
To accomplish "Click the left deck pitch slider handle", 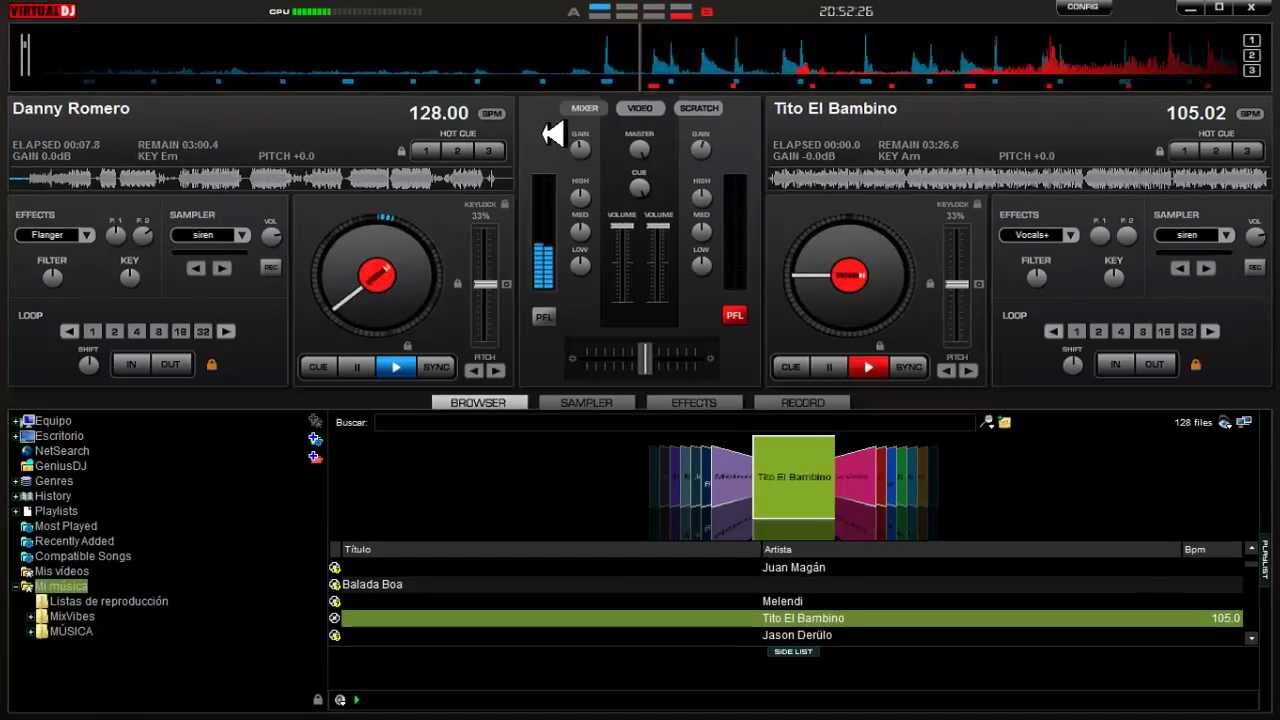I will tap(485, 285).
